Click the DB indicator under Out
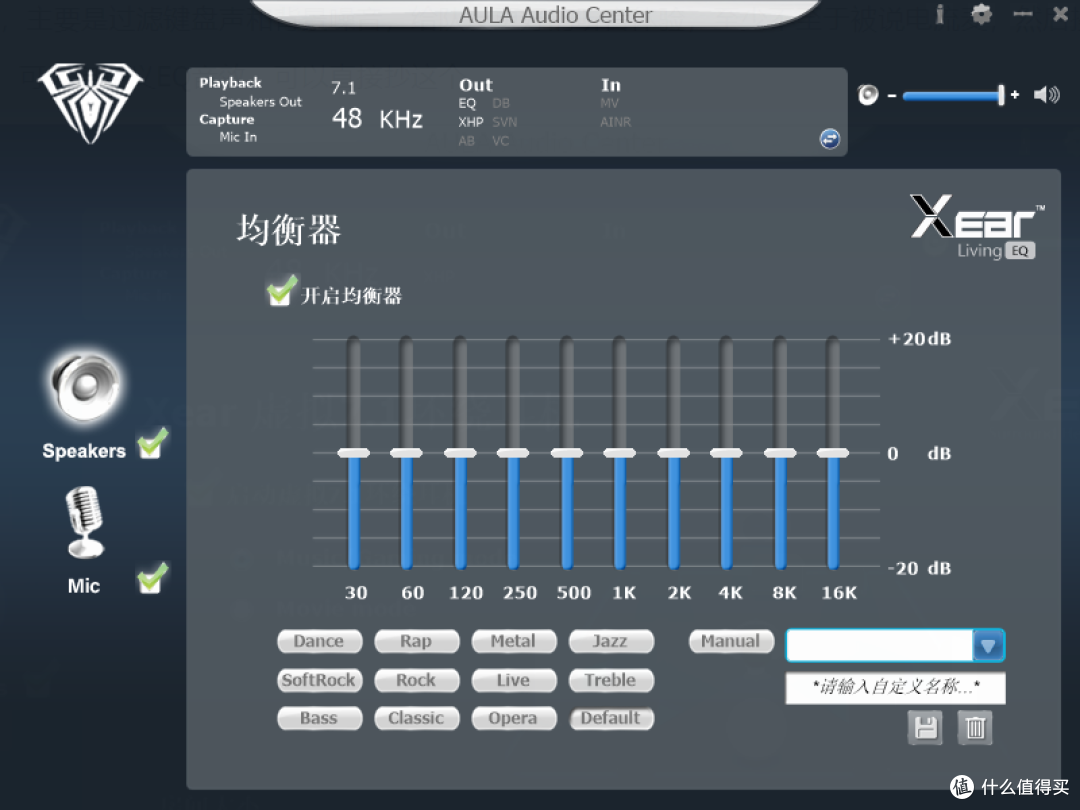 coord(501,103)
